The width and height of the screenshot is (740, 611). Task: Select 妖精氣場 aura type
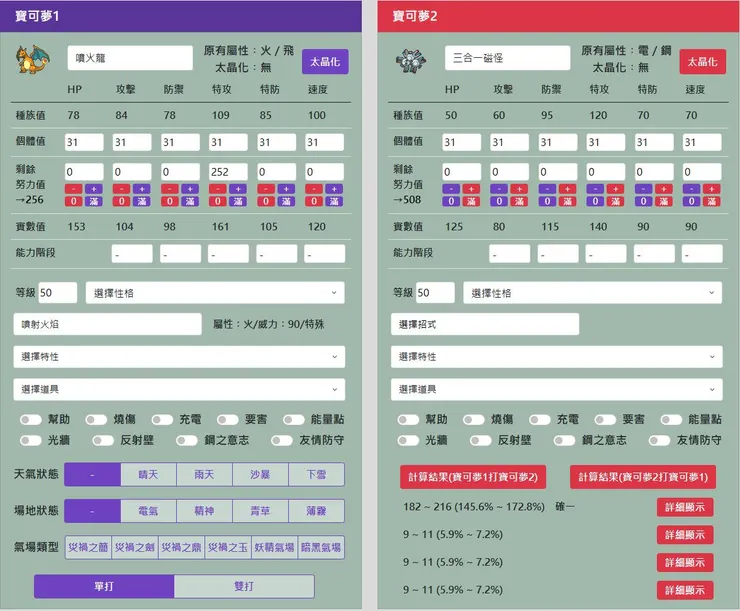coord(274,547)
